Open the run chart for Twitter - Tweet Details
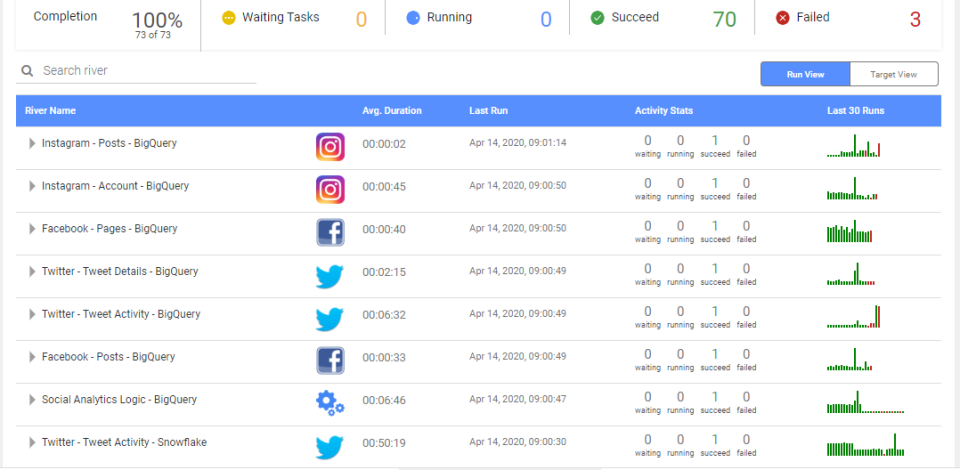This screenshot has width=960, height=470. 851,274
